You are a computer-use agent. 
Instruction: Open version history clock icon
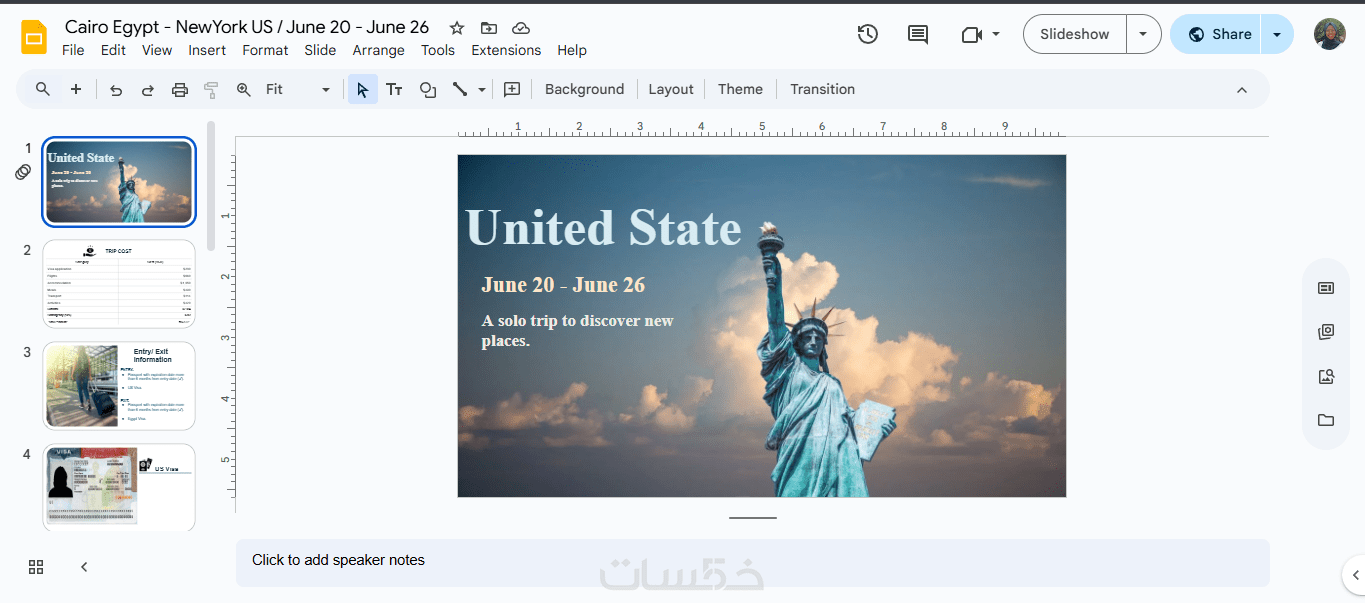click(x=867, y=34)
